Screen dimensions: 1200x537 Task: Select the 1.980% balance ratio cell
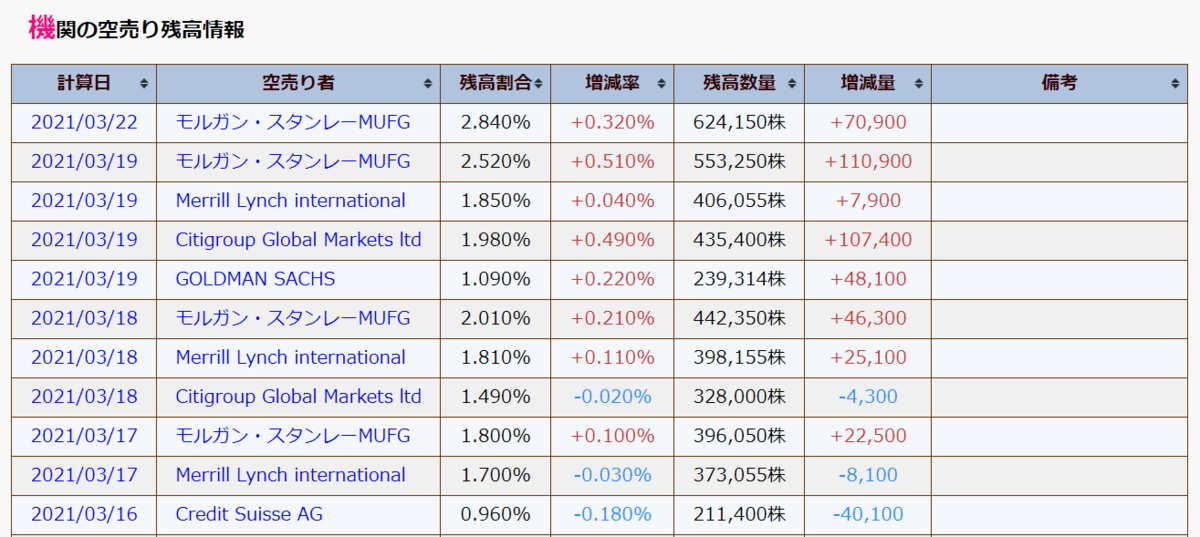click(495, 240)
